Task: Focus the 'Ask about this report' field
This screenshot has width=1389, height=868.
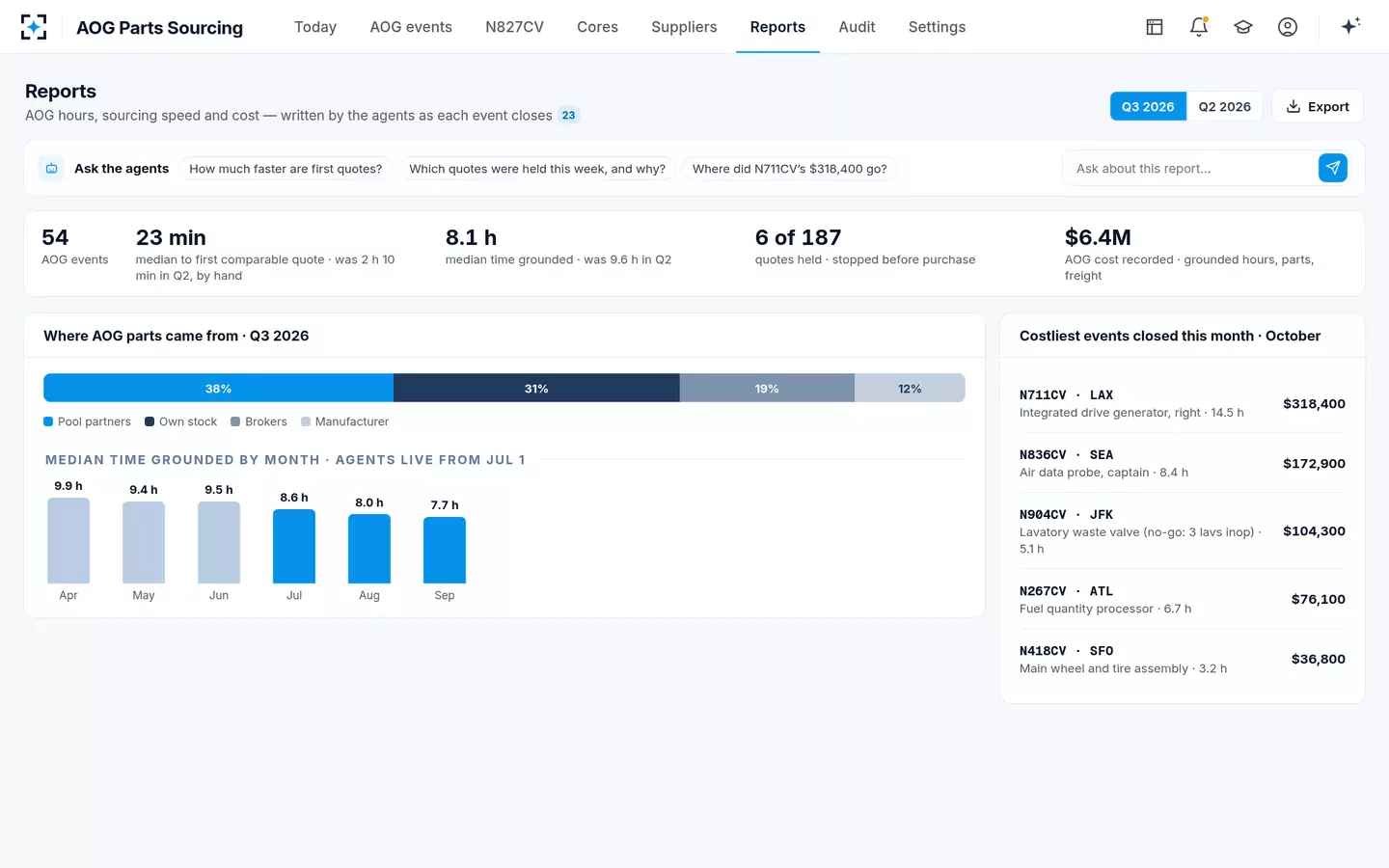Action: [1190, 168]
